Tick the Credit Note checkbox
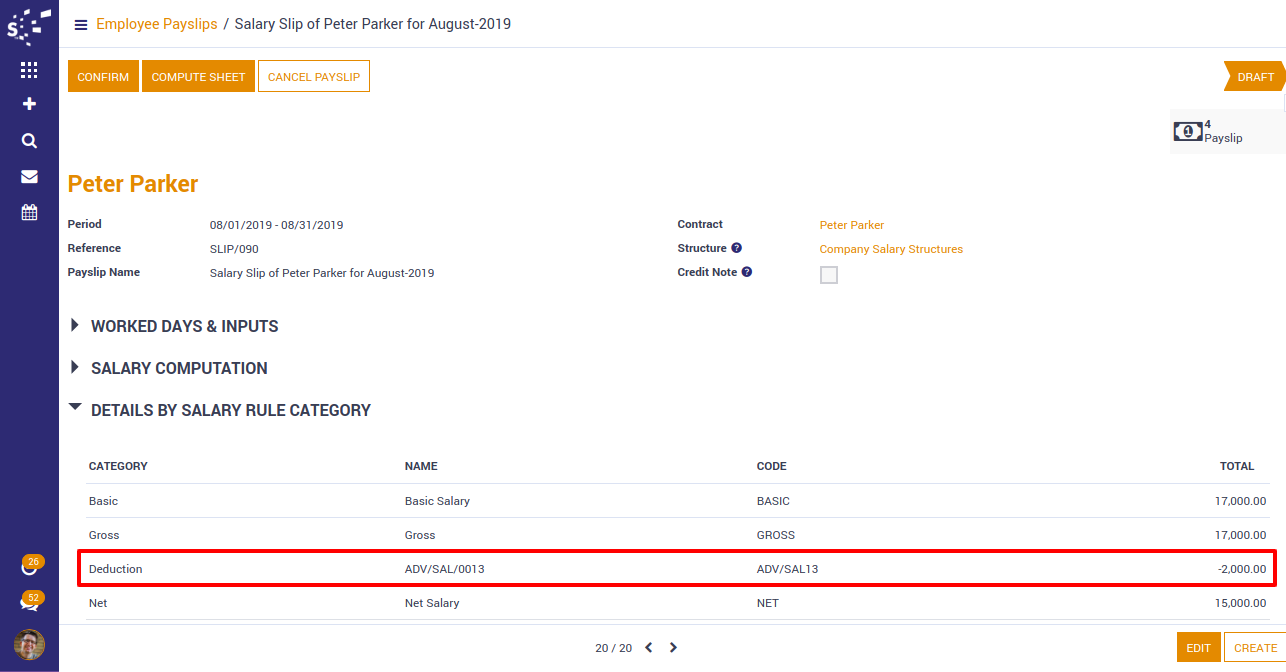Viewport: 1286px width, 672px height. 829,275
